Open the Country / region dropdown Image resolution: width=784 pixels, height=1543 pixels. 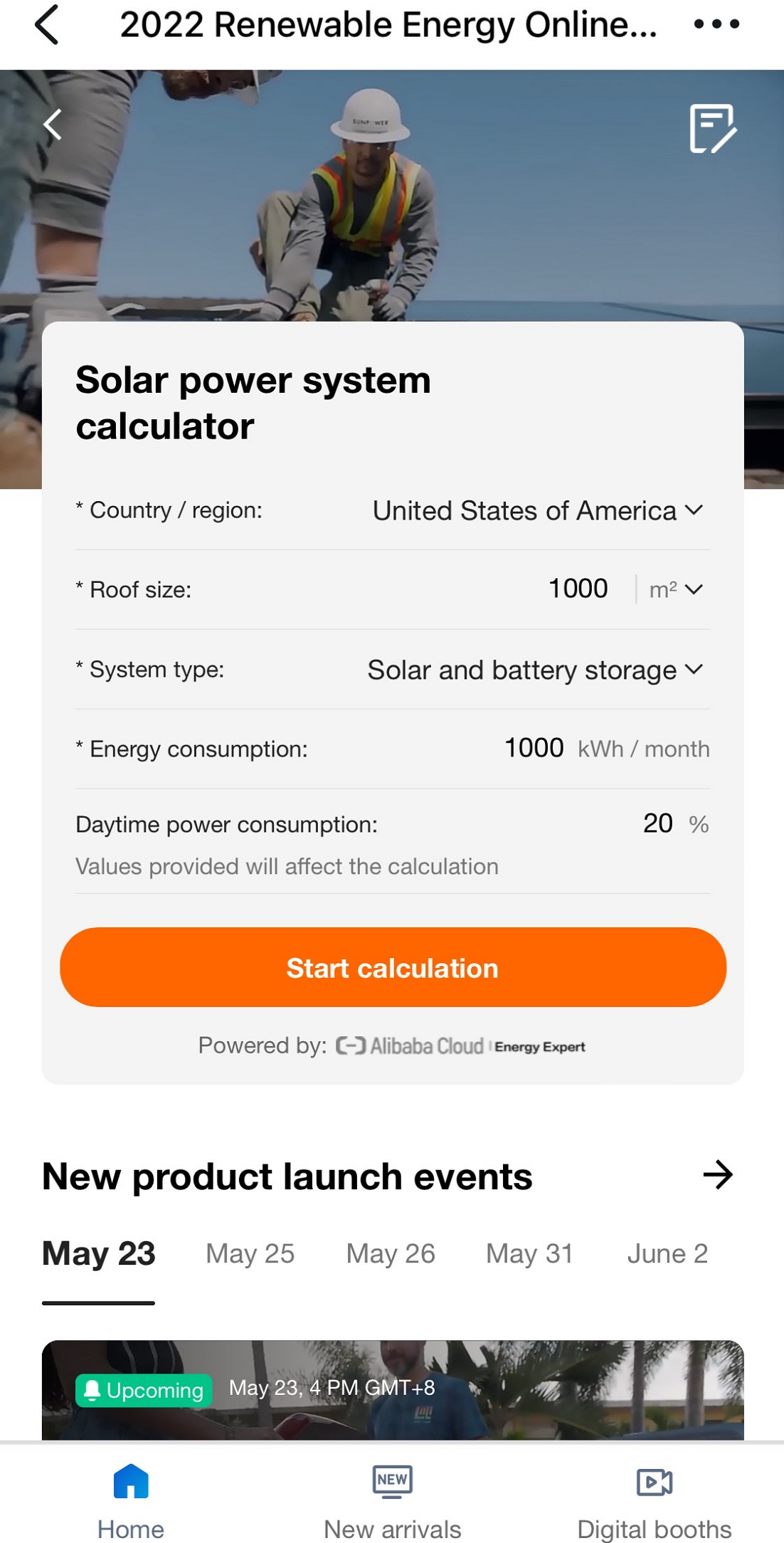pyautogui.click(x=538, y=511)
